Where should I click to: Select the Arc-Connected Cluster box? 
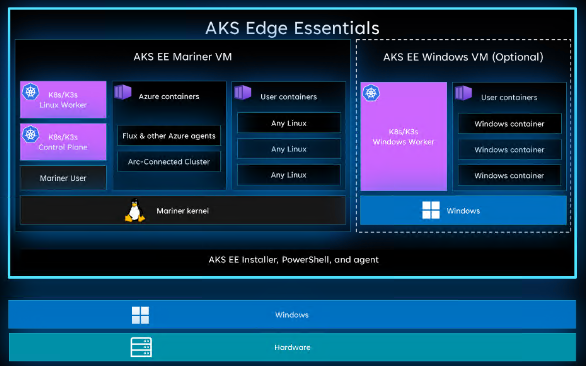pos(169,162)
